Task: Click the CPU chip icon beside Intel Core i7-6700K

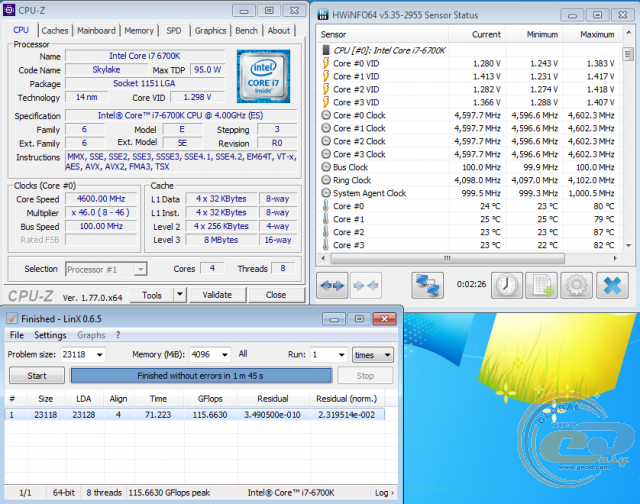Action: (x=326, y=50)
